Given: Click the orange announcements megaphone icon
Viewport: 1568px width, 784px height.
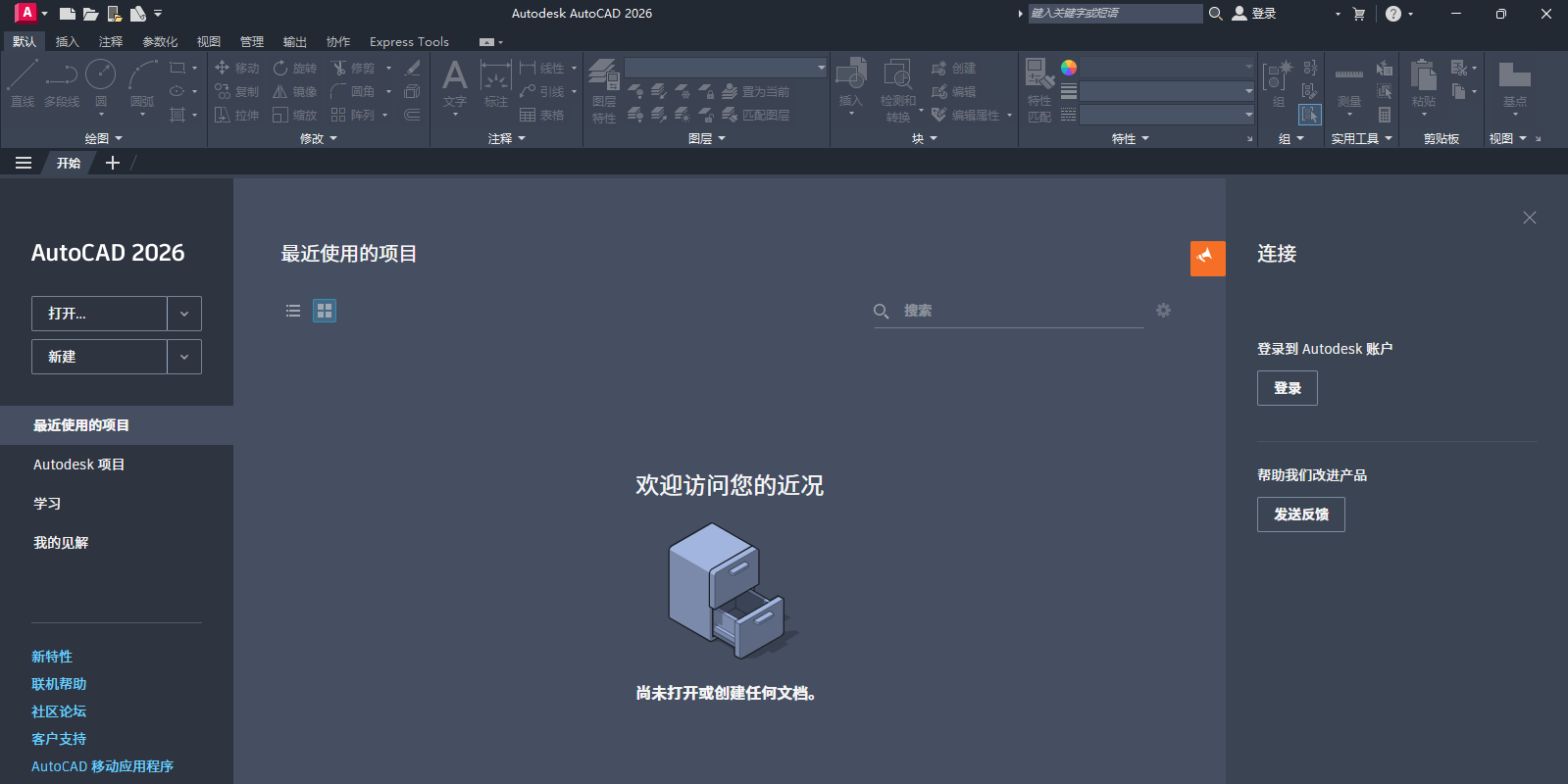Looking at the screenshot, I should (1207, 259).
